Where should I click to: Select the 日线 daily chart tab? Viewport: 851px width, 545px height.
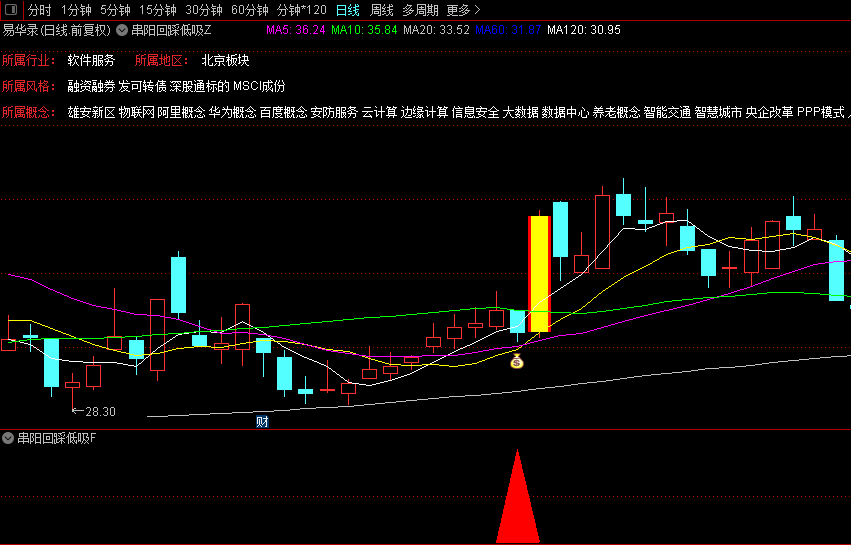[348, 10]
